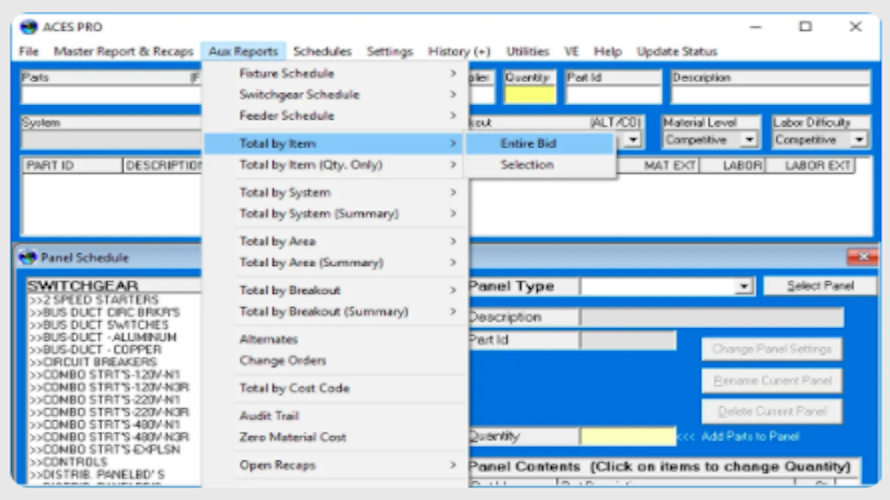Open the History (+) menu
This screenshot has width=890, height=500.
[x=459, y=52]
